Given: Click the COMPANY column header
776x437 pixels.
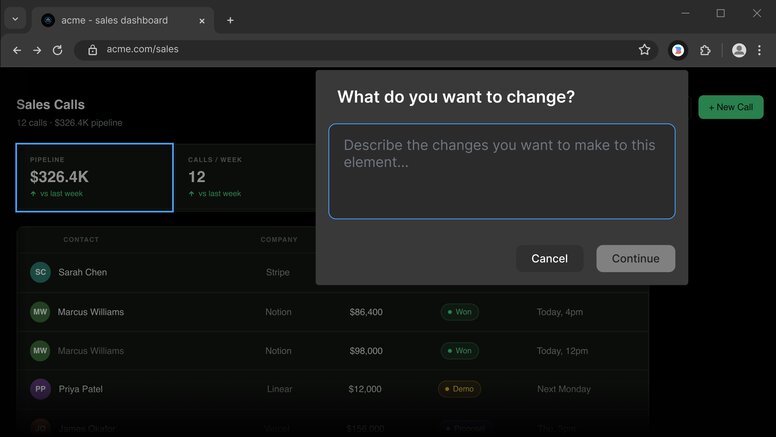Looking at the screenshot, I should (279, 240).
